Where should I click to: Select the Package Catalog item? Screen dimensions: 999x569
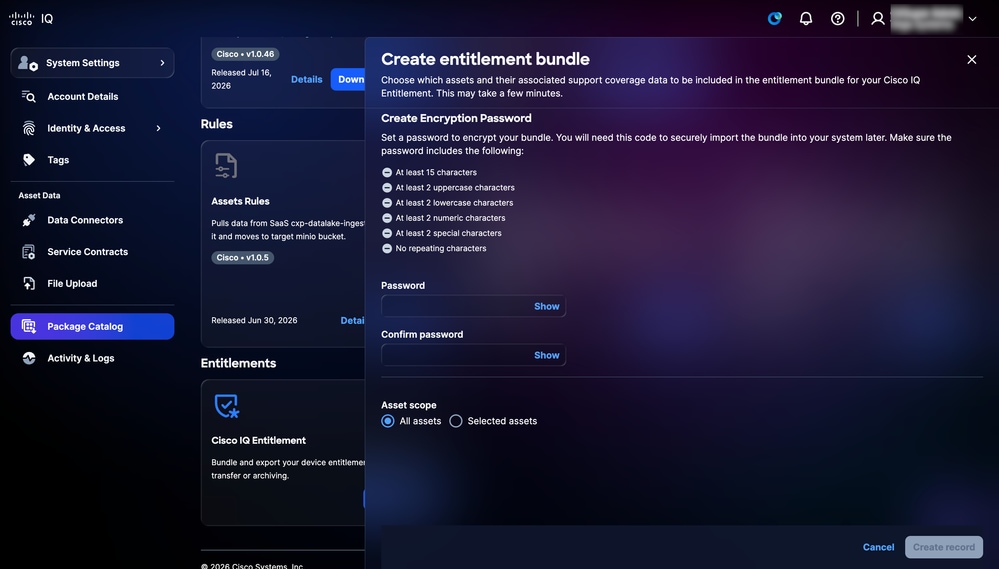tap(92, 326)
